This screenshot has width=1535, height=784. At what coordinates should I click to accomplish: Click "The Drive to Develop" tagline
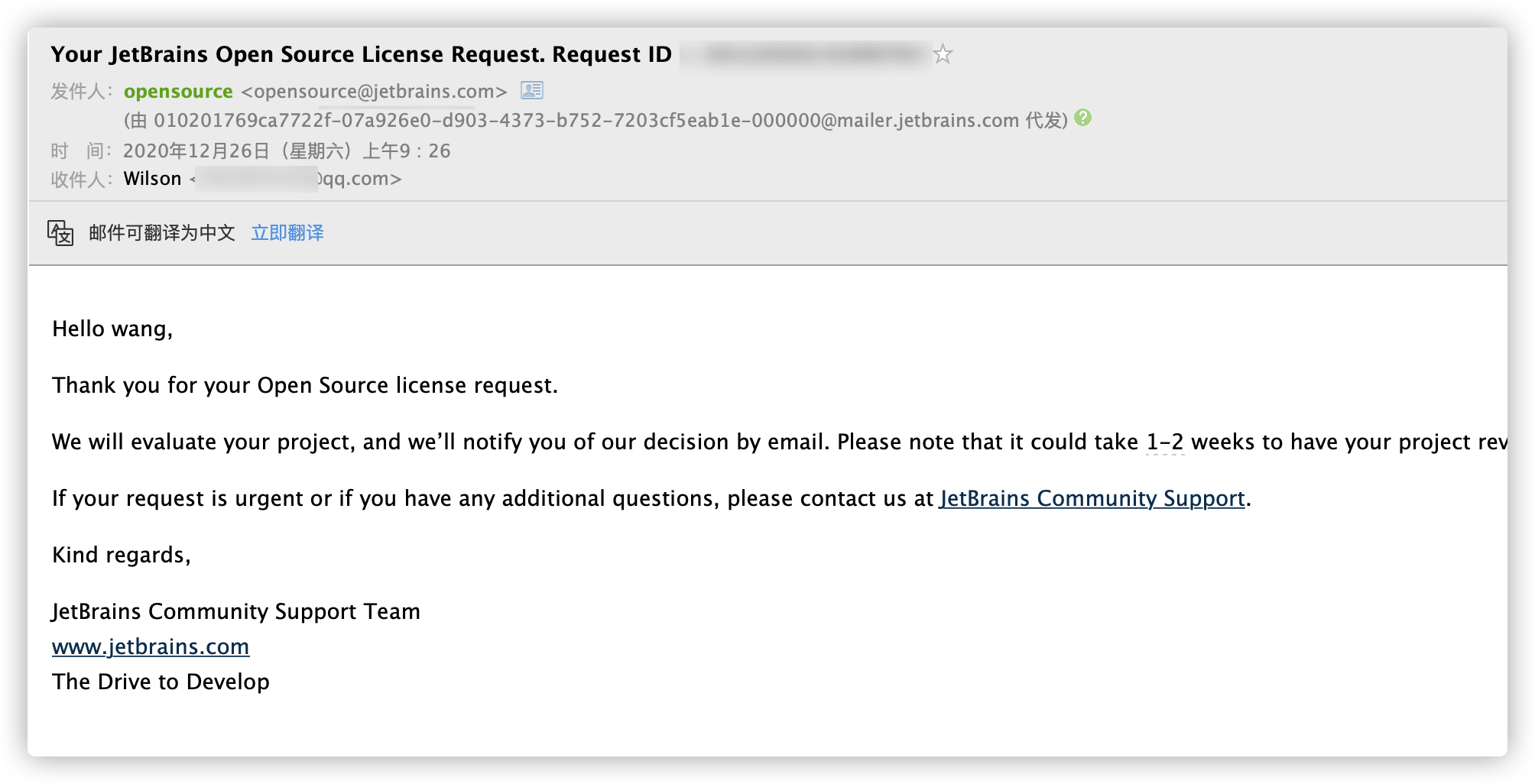click(161, 682)
